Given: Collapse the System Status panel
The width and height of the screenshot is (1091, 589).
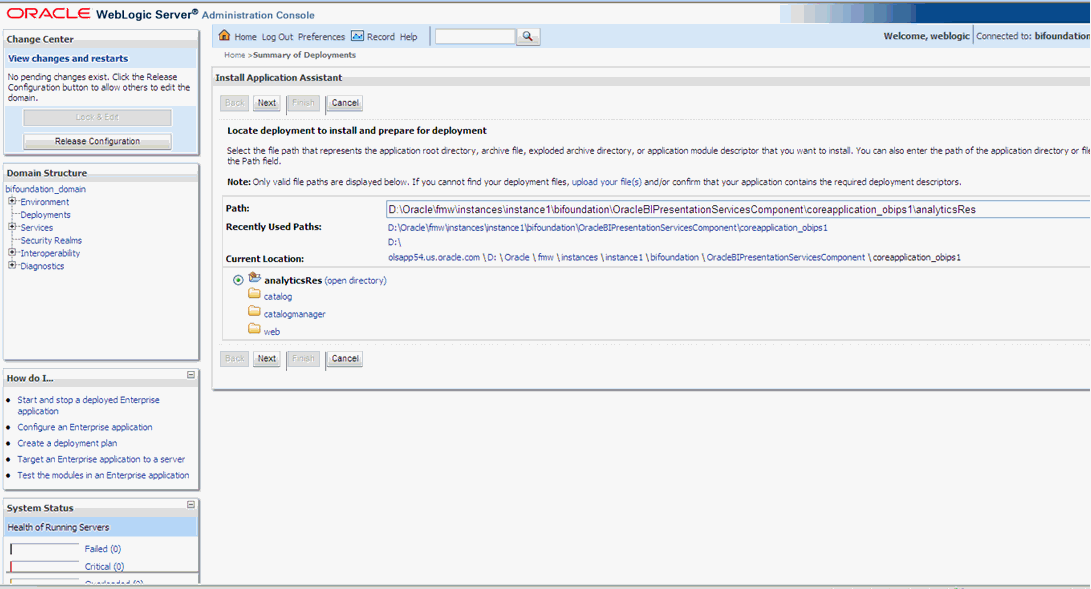Looking at the screenshot, I should click(191, 505).
